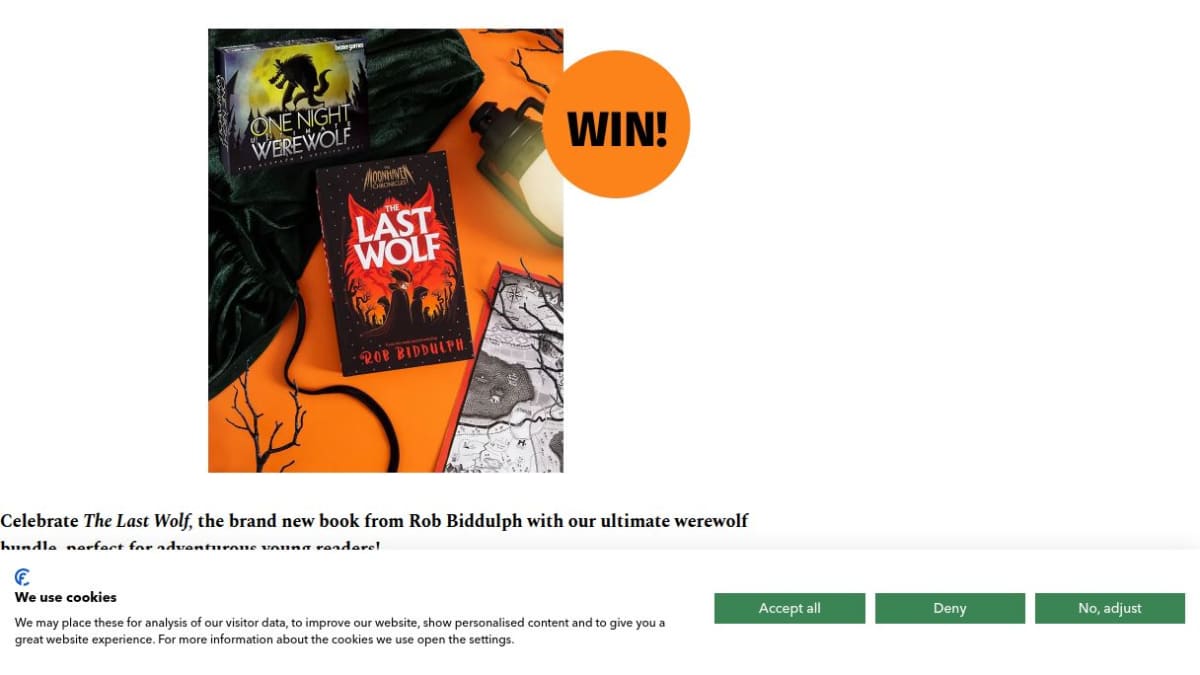Select The Last Wolf book cover
Image resolution: width=1200 pixels, height=675 pixels.
(x=395, y=263)
